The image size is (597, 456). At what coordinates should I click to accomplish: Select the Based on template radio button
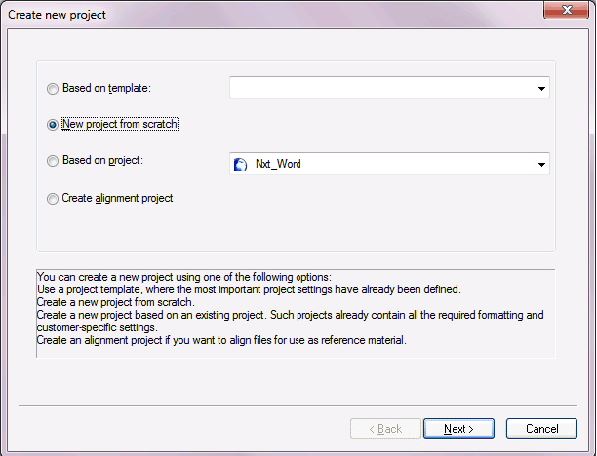tap(53, 89)
